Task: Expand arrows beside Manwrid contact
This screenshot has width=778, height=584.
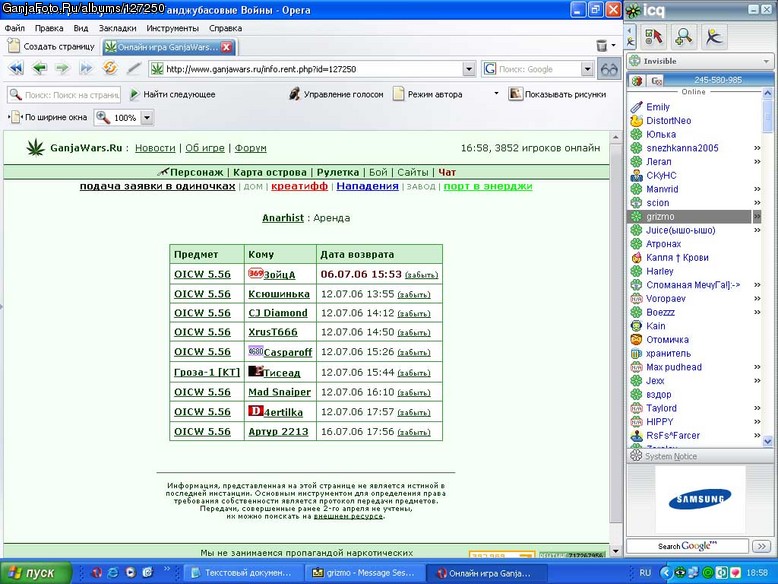Action: coord(757,189)
